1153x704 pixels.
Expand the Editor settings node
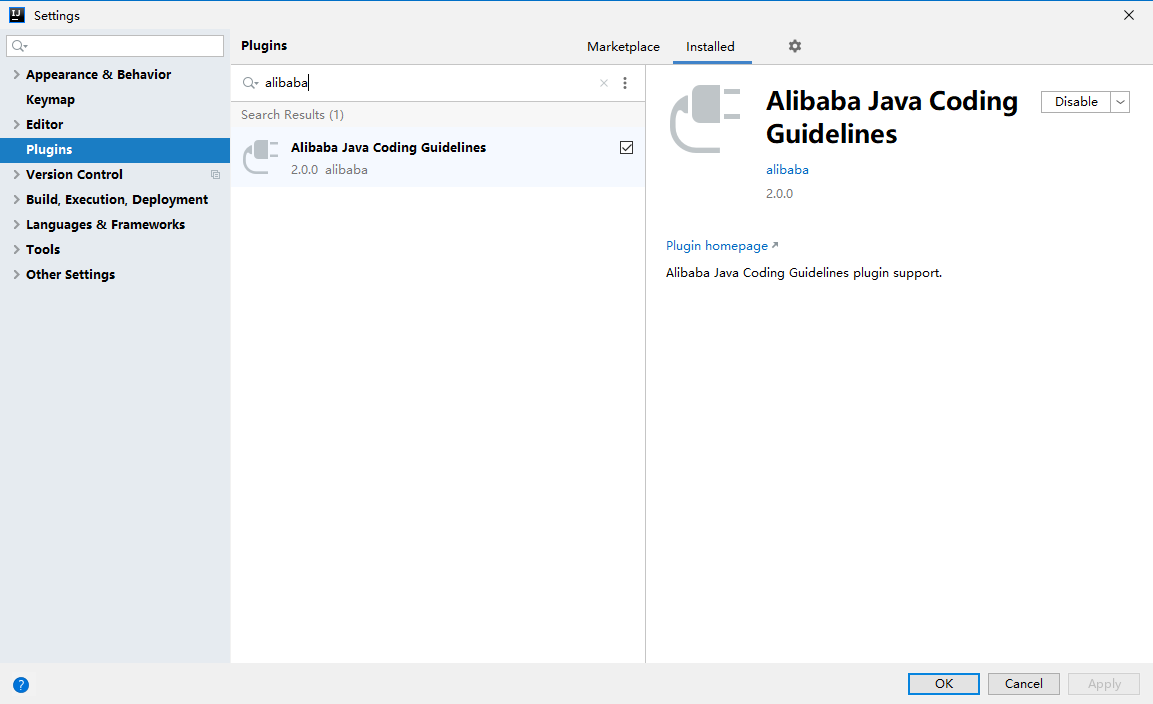16,124
